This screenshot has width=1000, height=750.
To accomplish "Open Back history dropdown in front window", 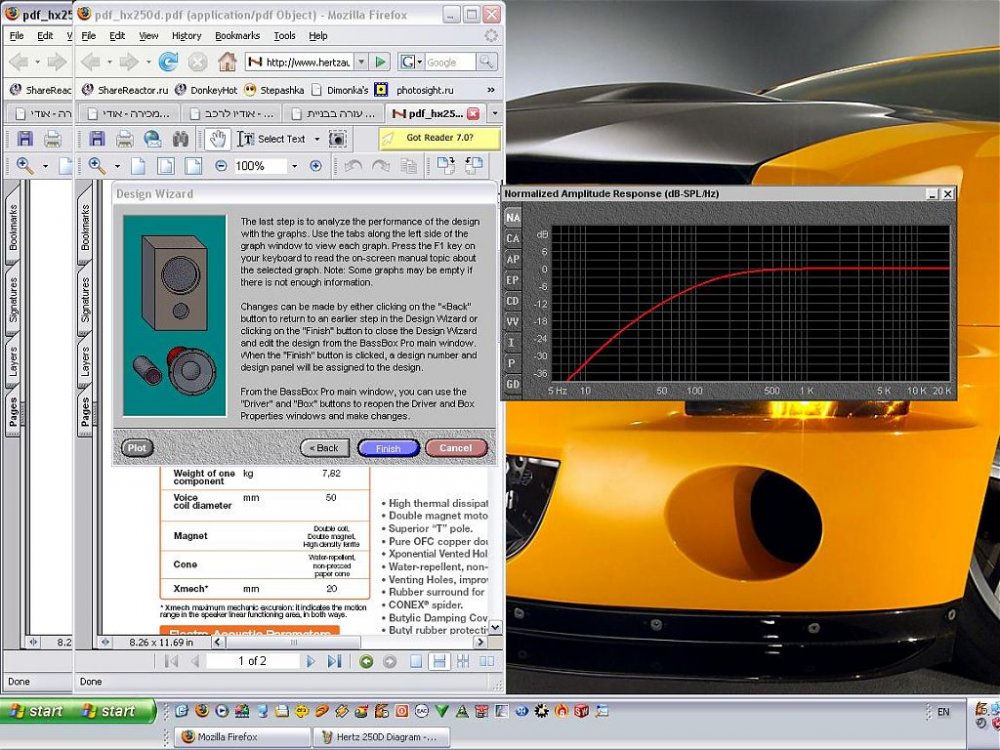I will coord(109,62).
